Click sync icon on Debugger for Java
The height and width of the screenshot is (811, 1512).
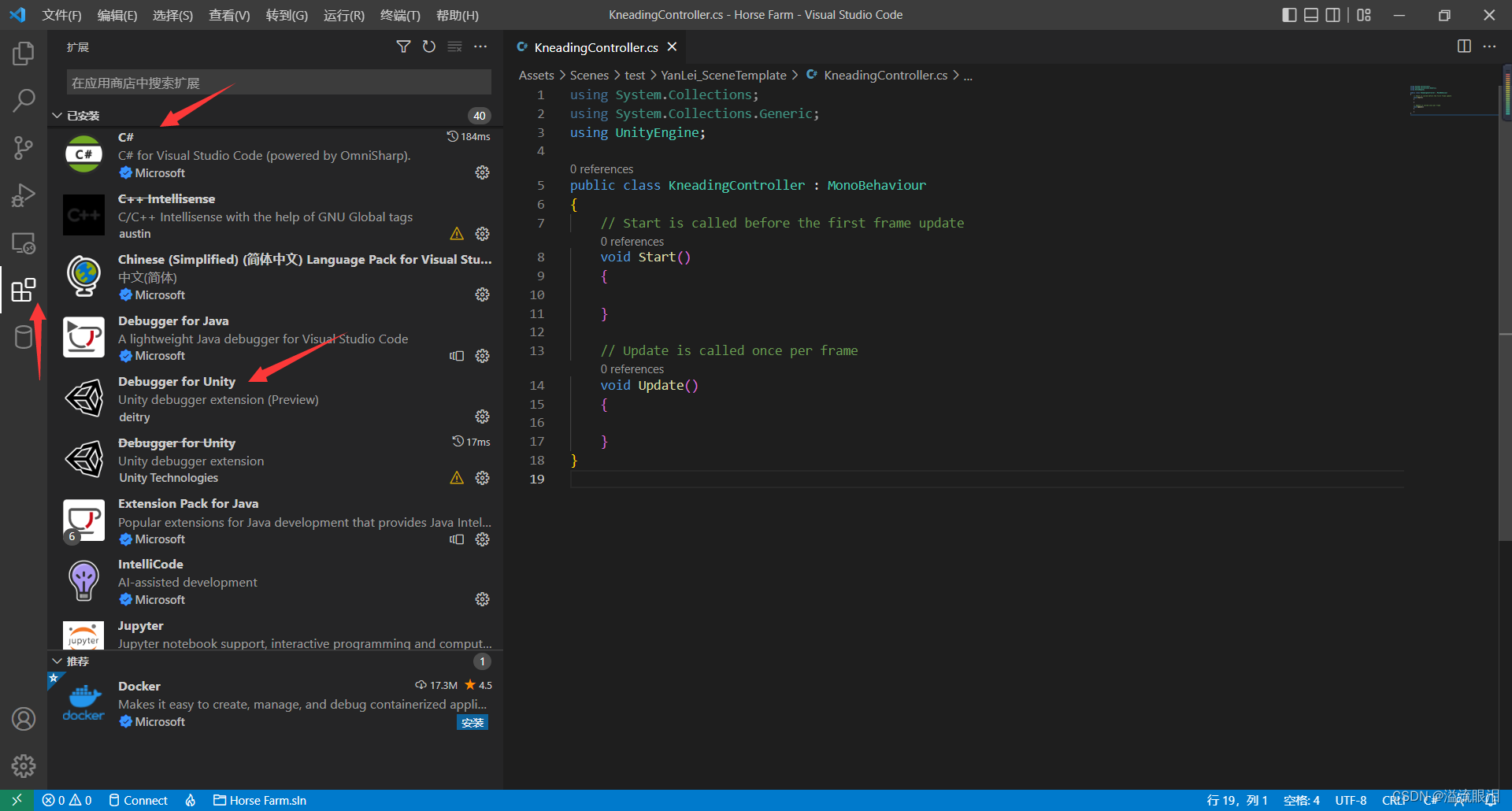[457, 356]
